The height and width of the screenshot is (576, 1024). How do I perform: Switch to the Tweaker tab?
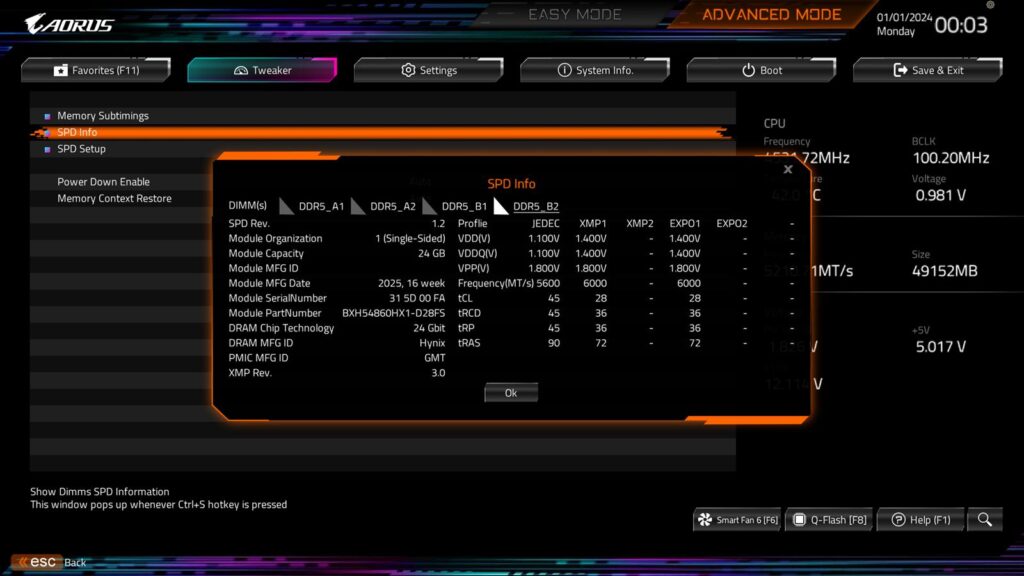click(x=263, y=70)
